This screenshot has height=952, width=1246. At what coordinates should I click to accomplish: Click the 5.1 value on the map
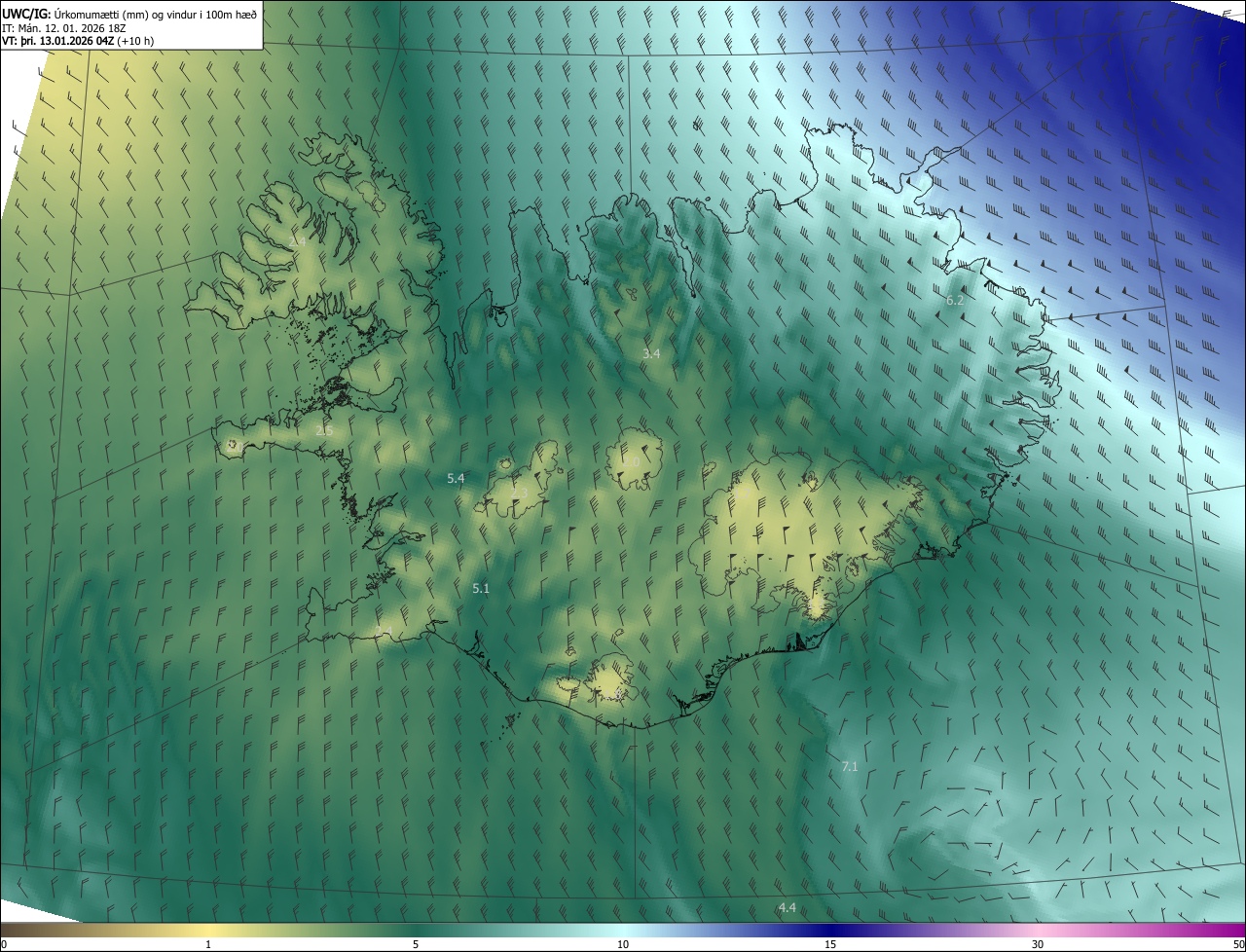coord(481,588)
